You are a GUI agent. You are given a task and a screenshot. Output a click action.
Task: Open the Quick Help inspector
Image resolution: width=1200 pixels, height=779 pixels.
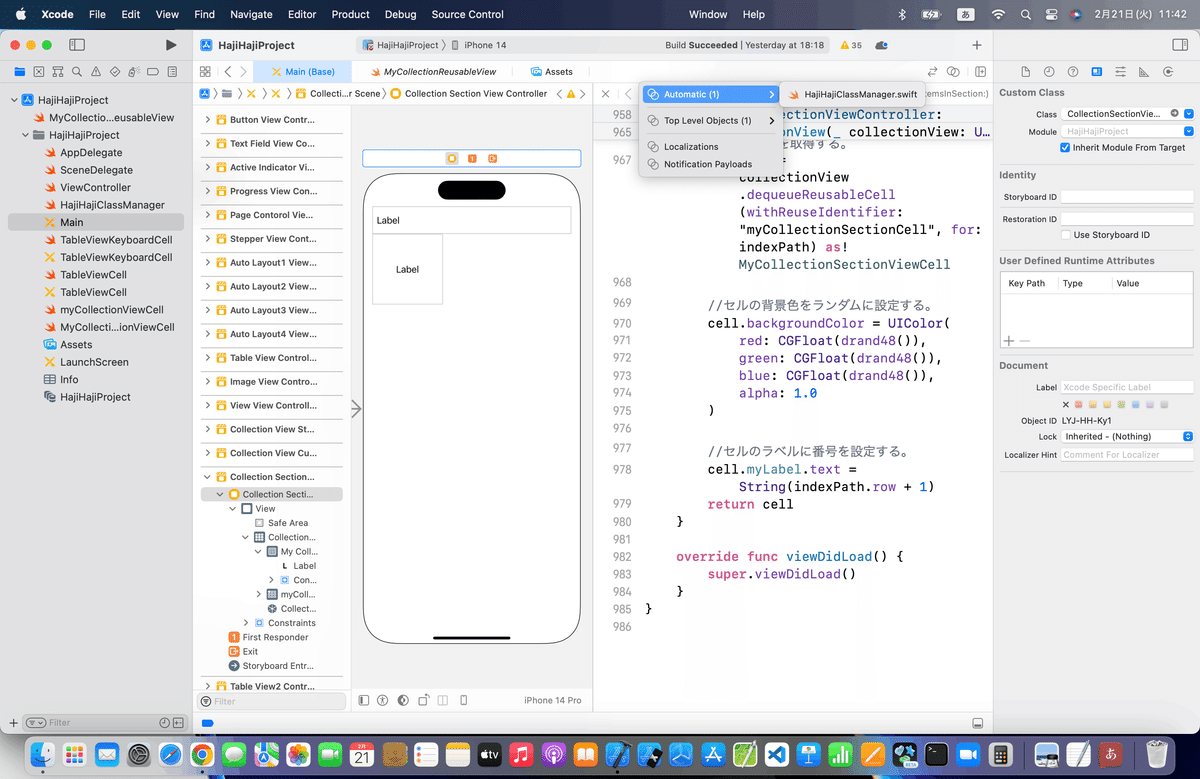(x=1073, y=72)
